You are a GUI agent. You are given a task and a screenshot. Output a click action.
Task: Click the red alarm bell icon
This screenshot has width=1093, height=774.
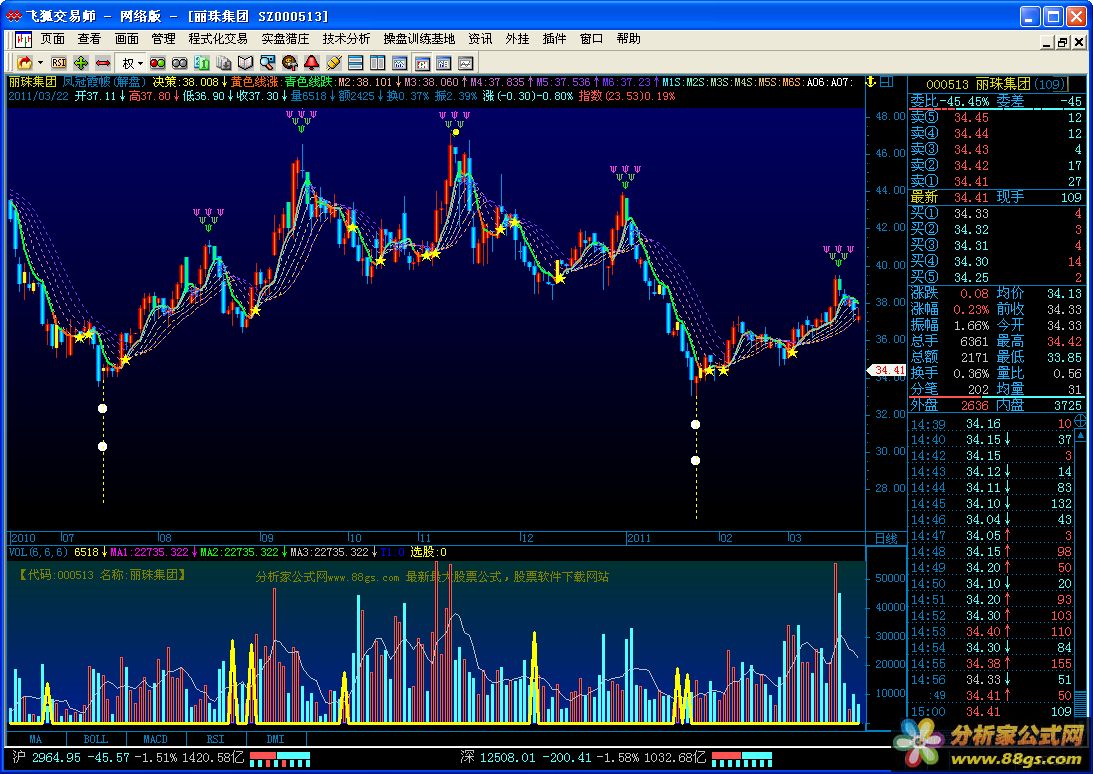(x=312, y=63)
